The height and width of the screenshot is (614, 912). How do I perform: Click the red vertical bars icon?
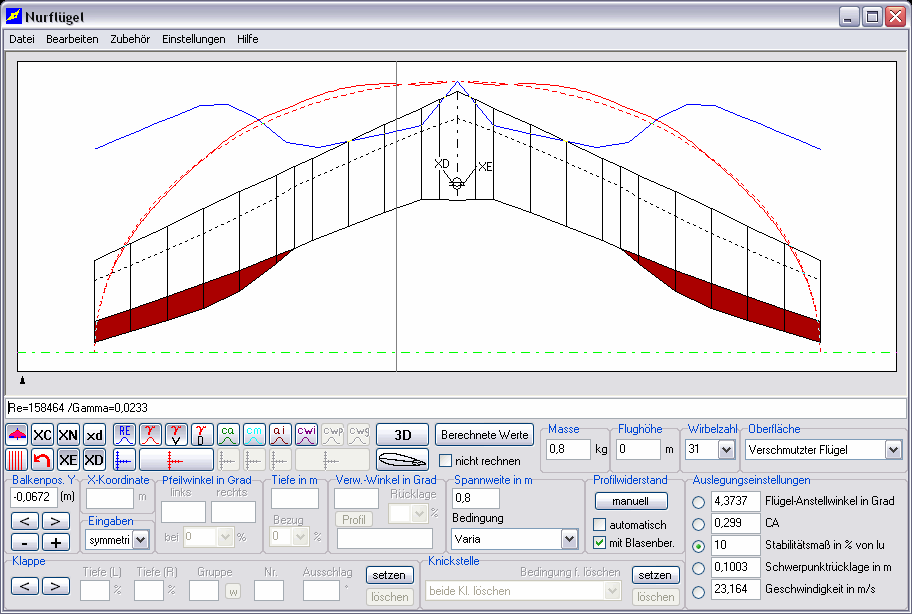coord(17,460)
